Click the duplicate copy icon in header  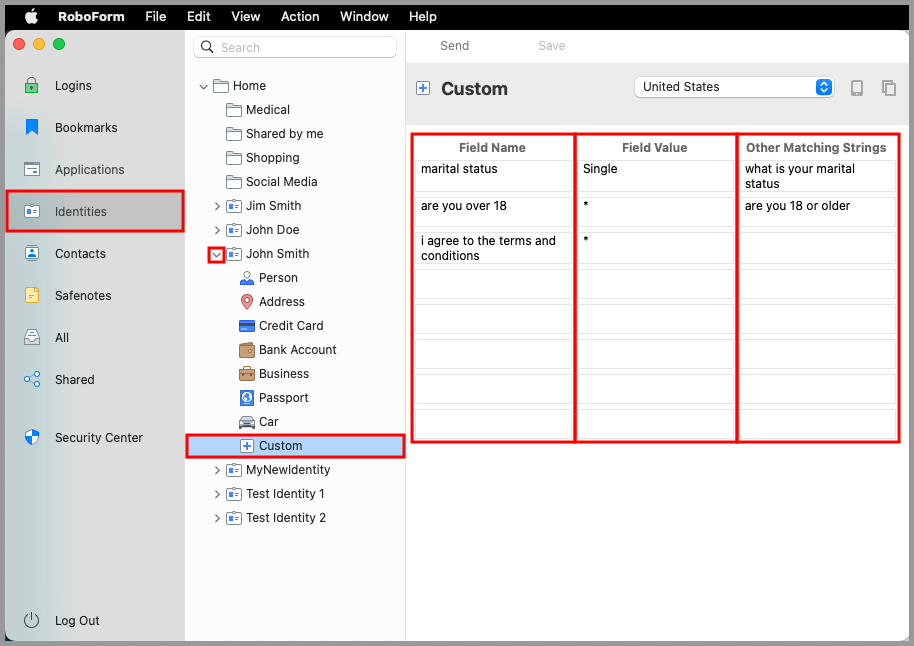[888, 87]
